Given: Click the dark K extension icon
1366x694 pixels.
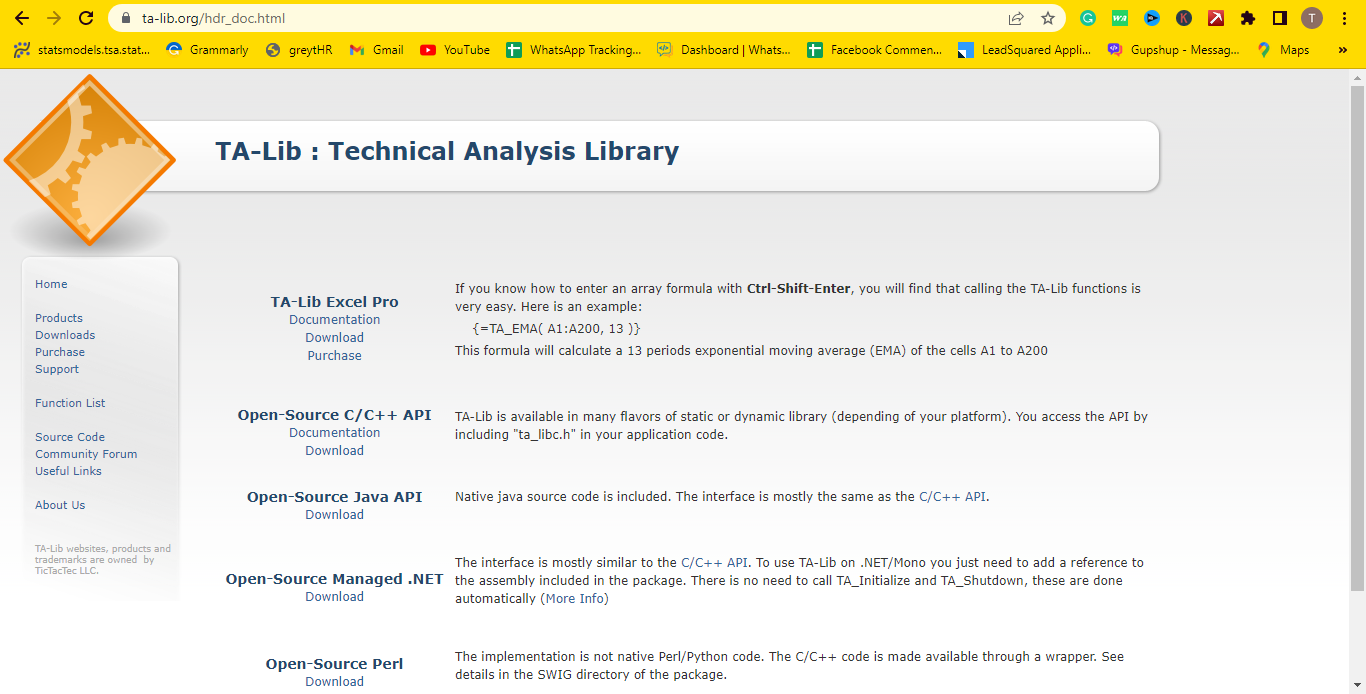Looking at the screenshot, I should pyautogui.click(x=1184, y=18).
